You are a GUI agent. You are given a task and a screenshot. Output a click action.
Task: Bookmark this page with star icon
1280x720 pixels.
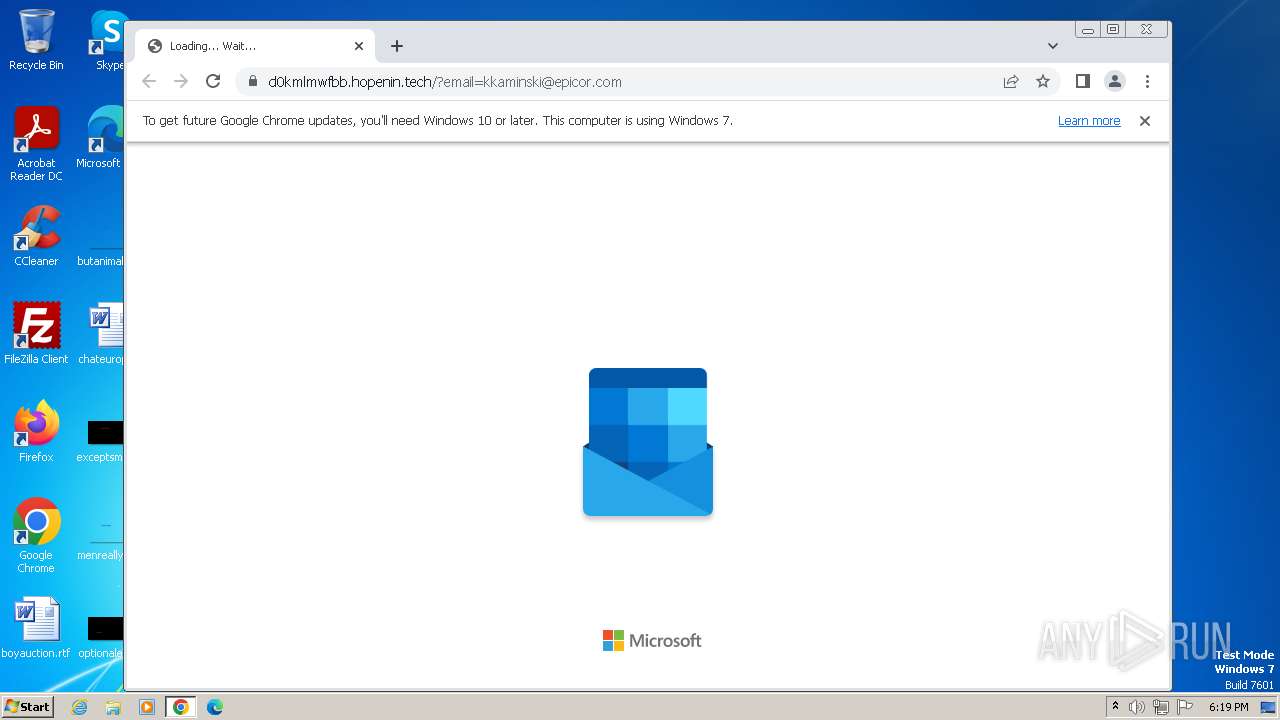point(1043,82)
